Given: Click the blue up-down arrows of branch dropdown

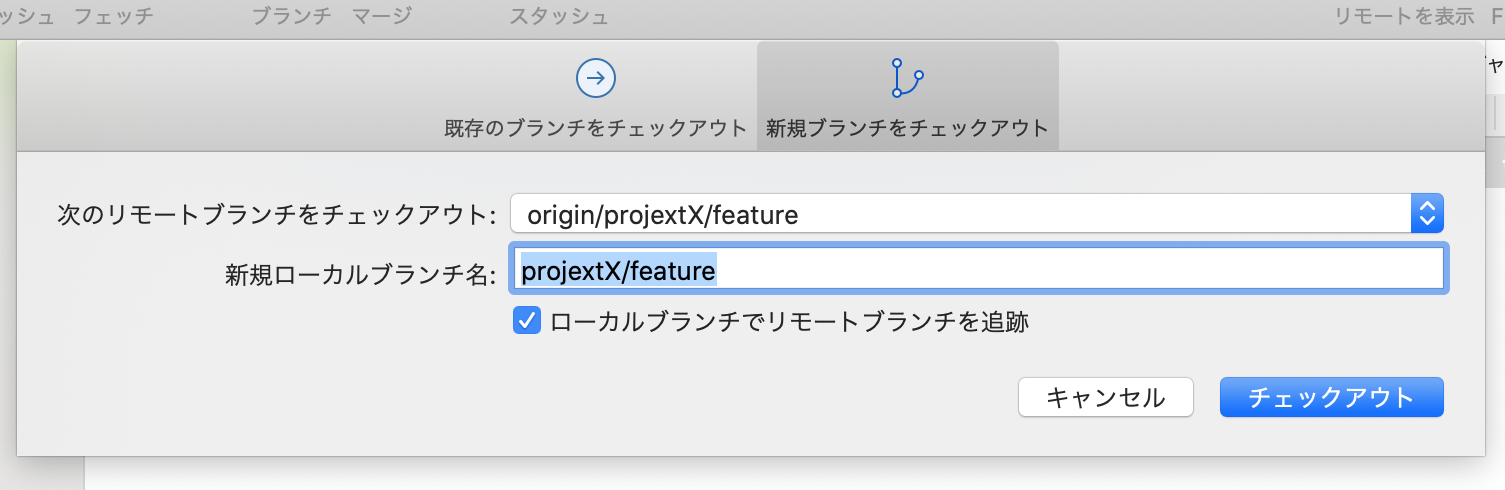Looking at the screenshot, I should [1427, 214].
